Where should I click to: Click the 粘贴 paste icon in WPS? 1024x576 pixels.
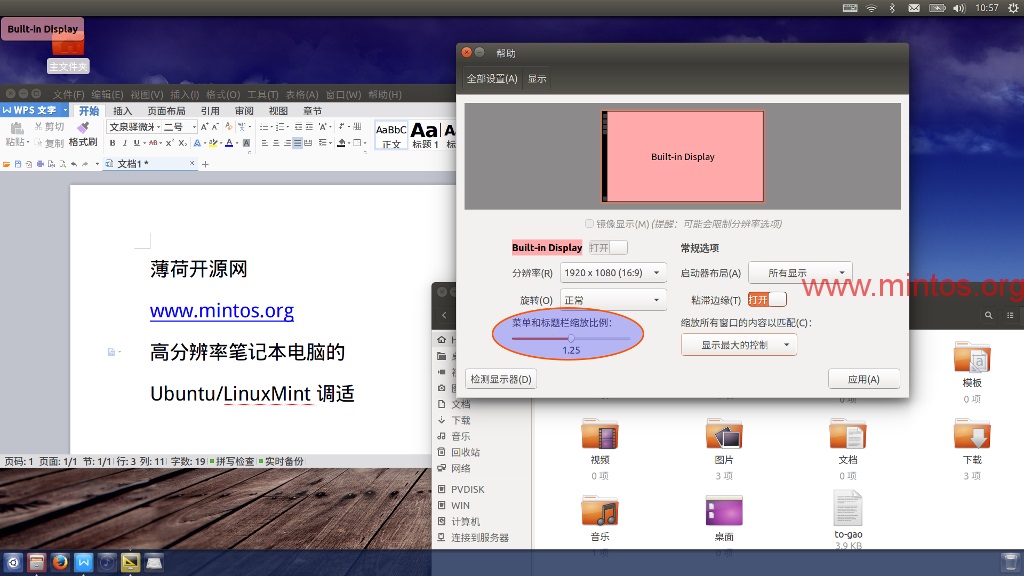(x=17, y=129)
